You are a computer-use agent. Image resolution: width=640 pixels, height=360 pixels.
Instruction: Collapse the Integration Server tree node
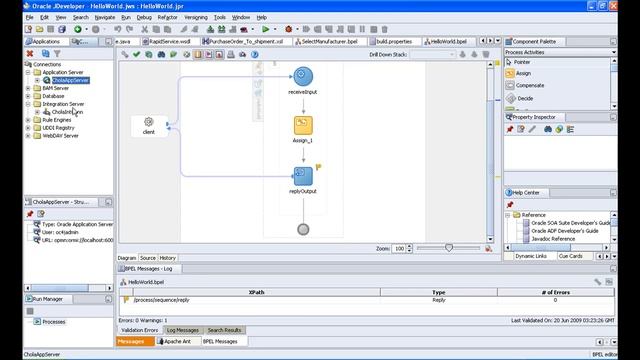click(x=28, y=104)
